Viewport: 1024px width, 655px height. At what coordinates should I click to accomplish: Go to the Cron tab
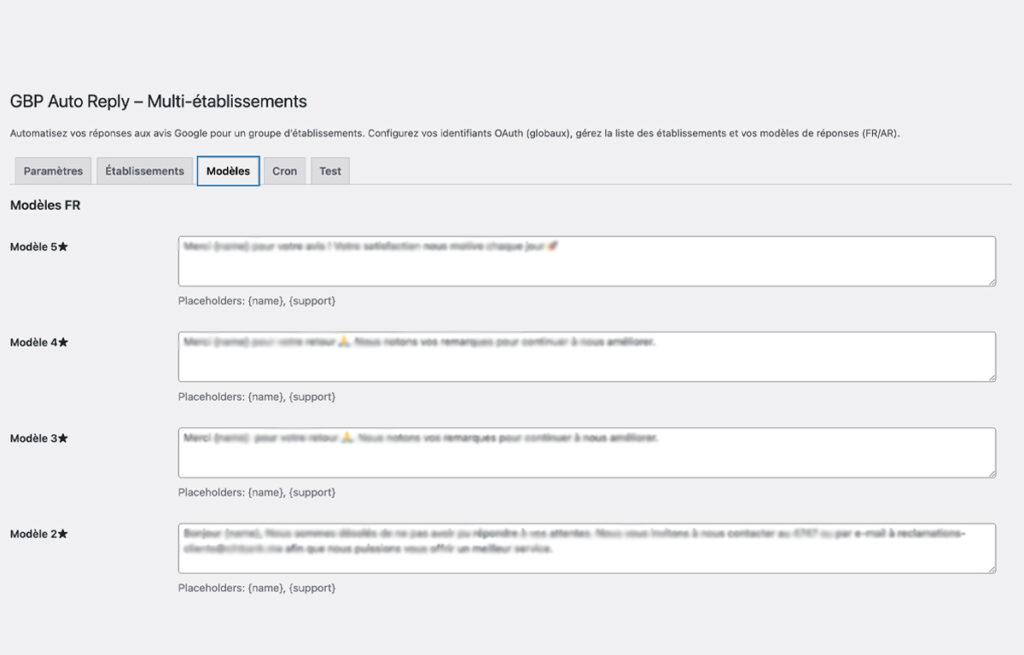[x=285, y=171]
